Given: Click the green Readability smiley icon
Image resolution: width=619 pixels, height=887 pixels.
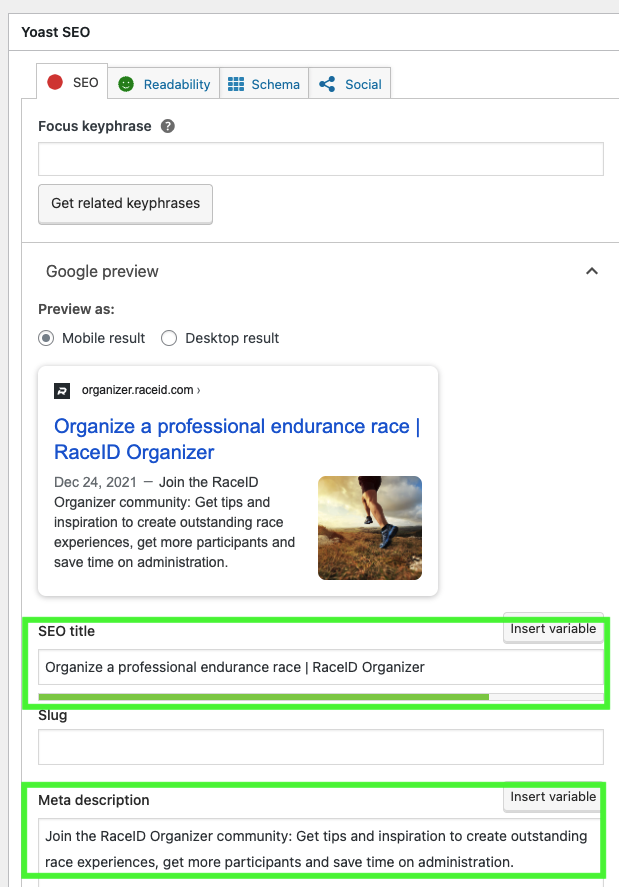Looking at the screenshot, I should [x=126, y=84].
